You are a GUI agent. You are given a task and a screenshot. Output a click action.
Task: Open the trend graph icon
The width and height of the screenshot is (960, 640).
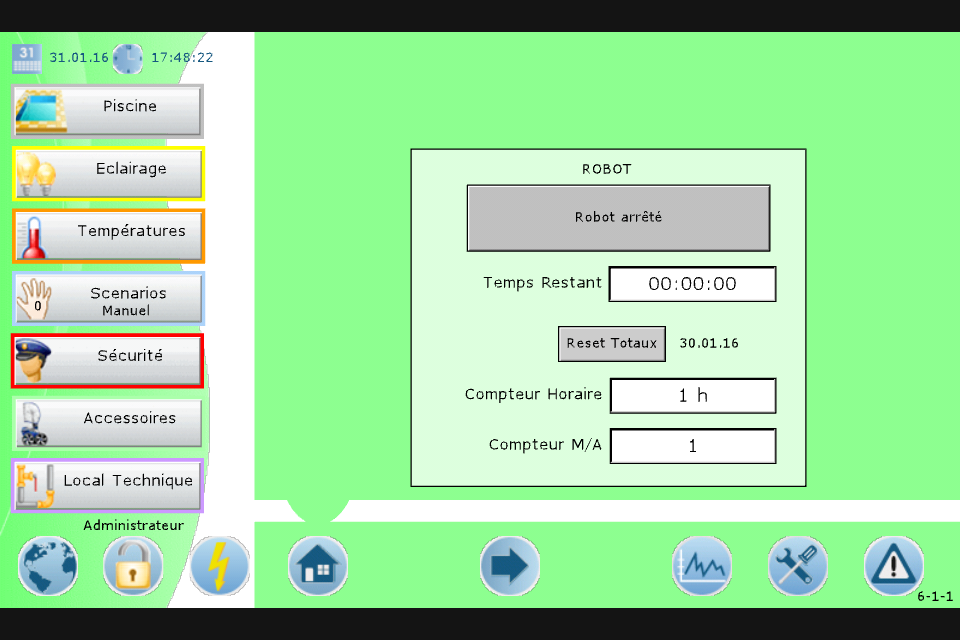tap(701, 567)
